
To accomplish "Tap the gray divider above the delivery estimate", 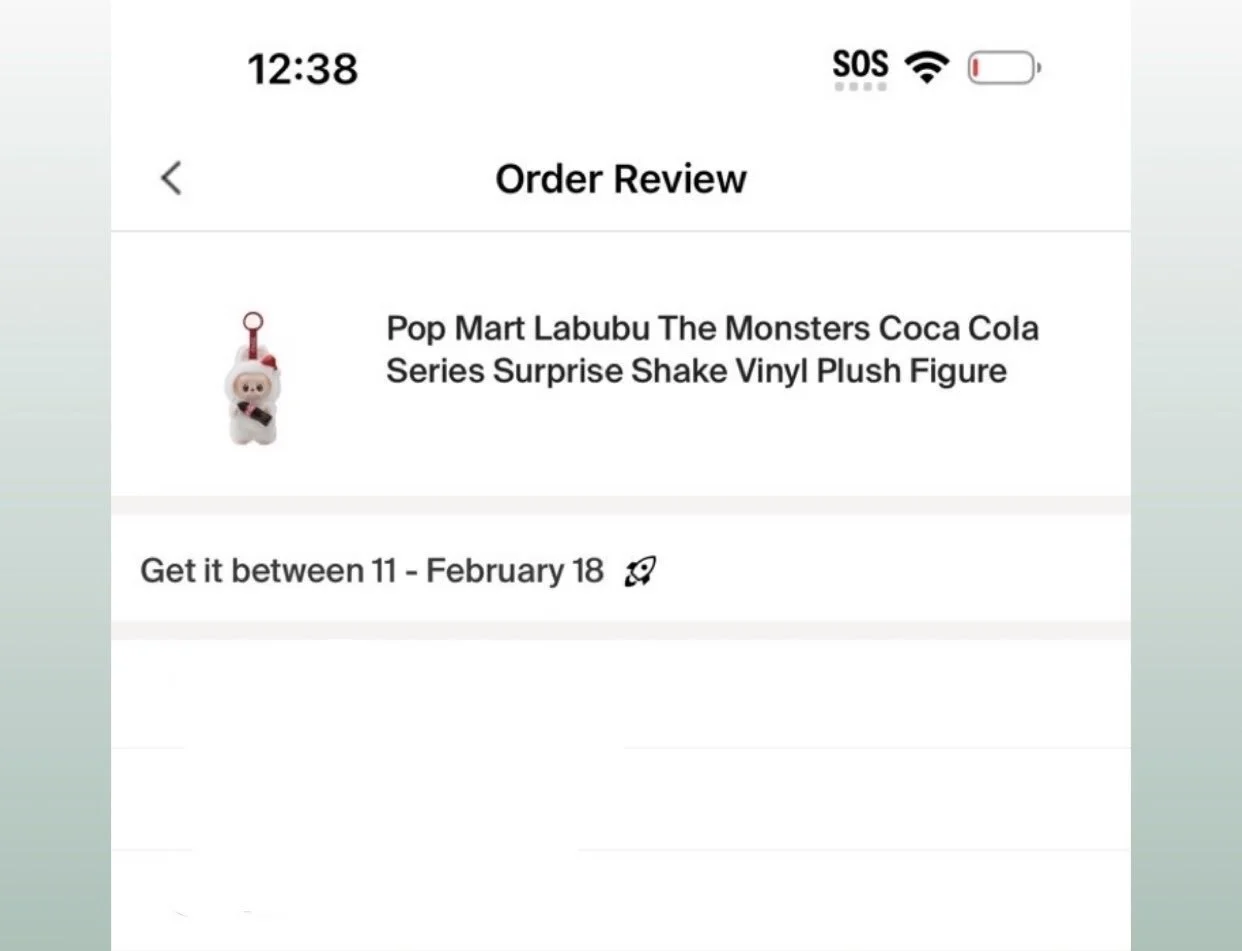I will tap(621, 506).
